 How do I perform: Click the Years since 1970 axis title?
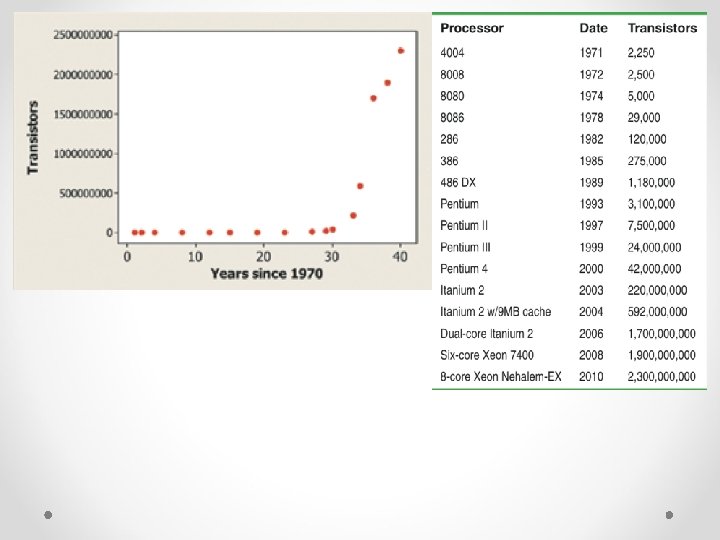click(266, 274)
